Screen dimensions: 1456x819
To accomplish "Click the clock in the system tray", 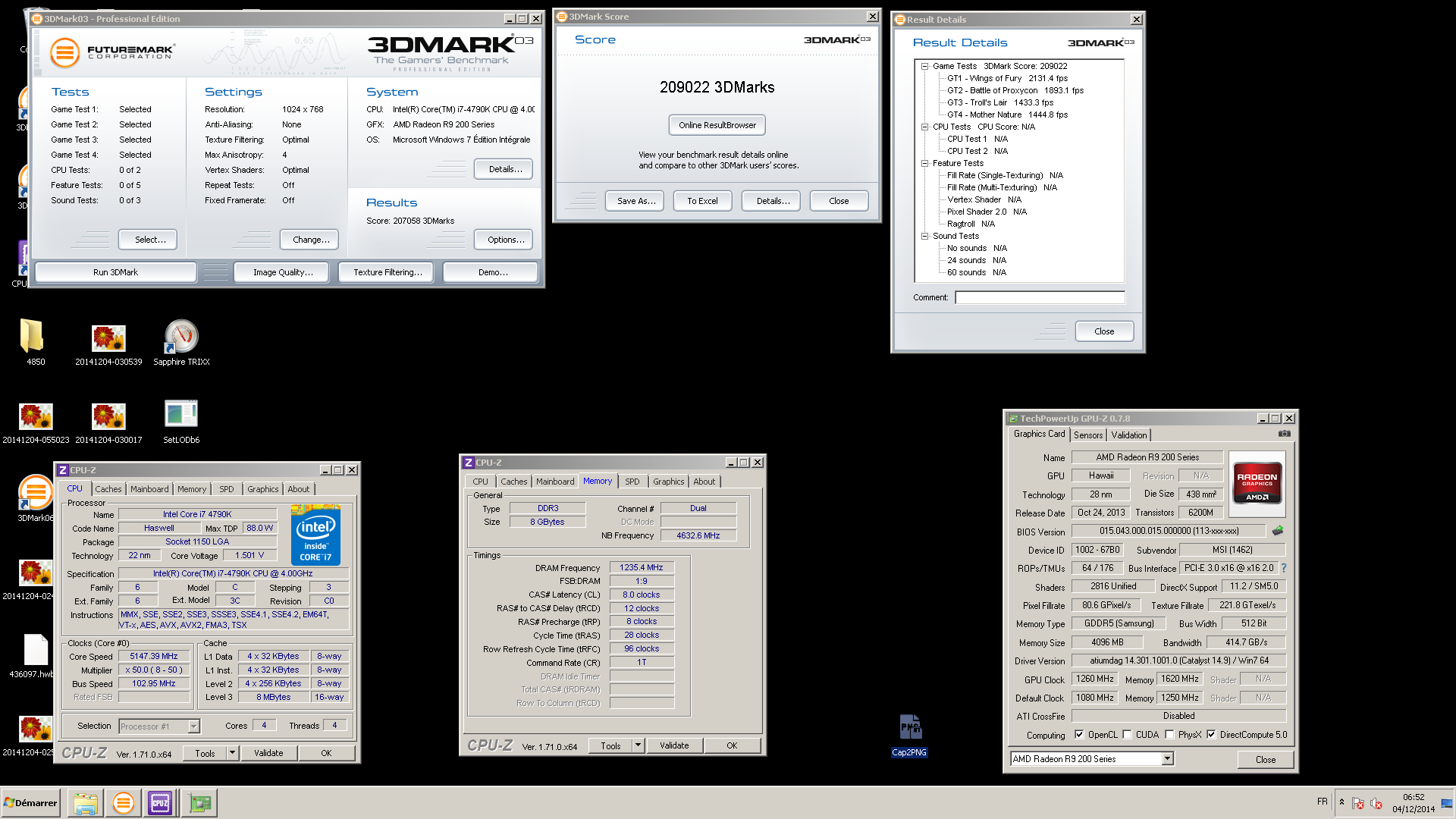I will tap(1414, 803).
